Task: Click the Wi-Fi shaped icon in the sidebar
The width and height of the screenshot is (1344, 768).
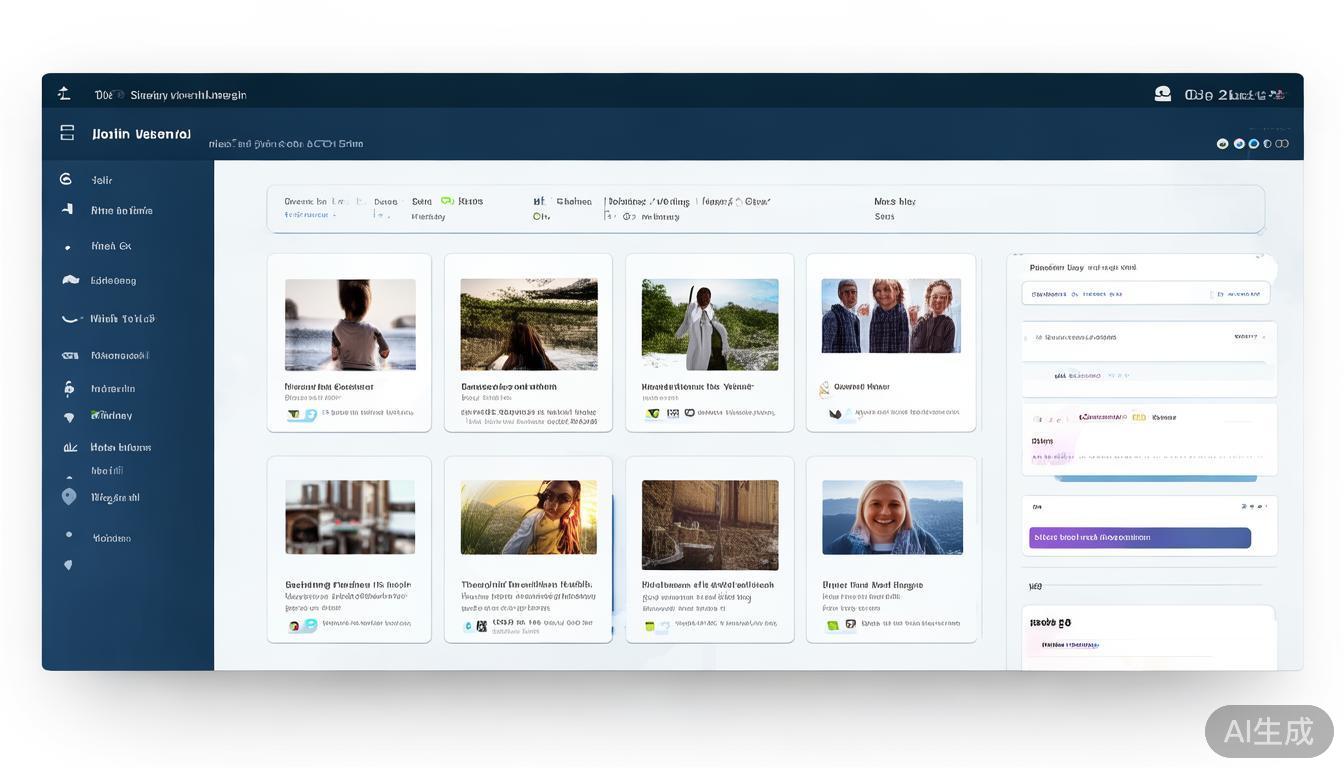Action: [x=69, y=417]
